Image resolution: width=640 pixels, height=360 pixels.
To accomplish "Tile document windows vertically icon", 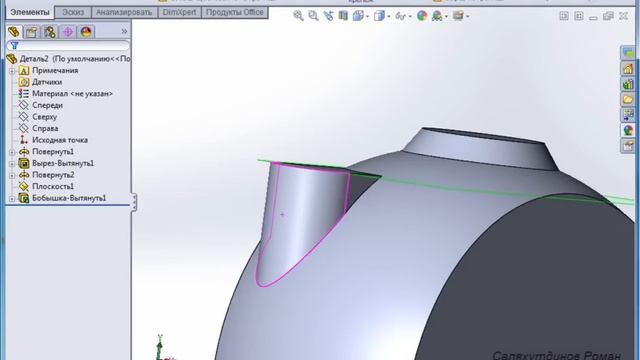I will point(578,16).
